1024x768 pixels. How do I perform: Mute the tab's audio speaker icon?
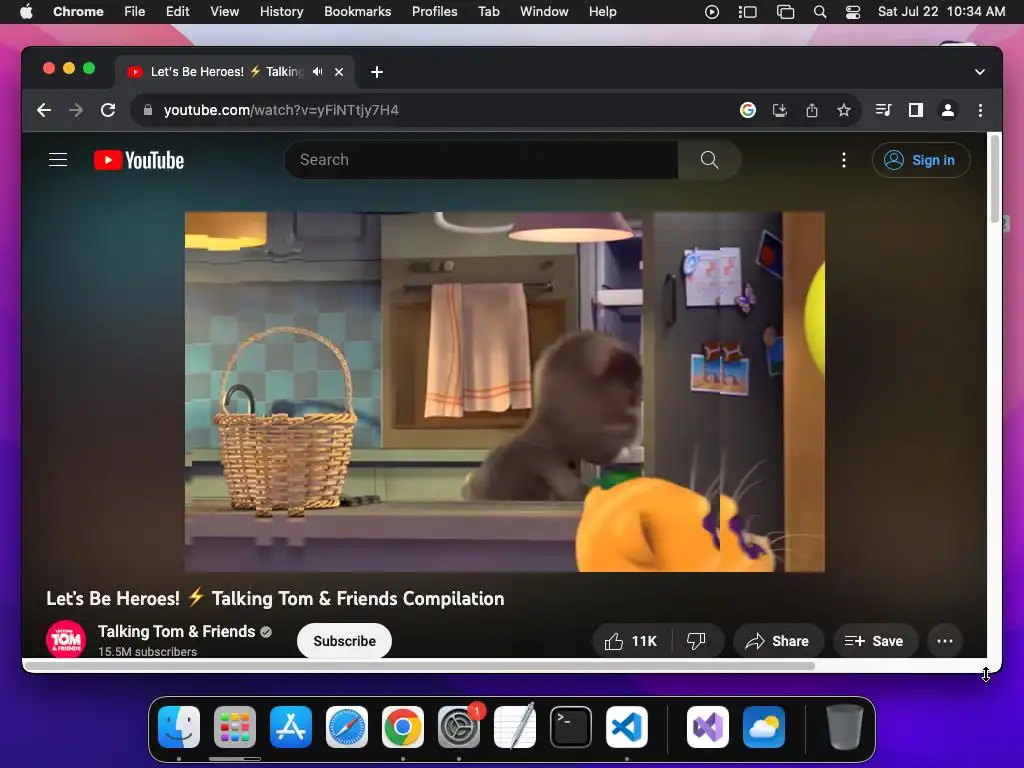click(x=318, y=72)
